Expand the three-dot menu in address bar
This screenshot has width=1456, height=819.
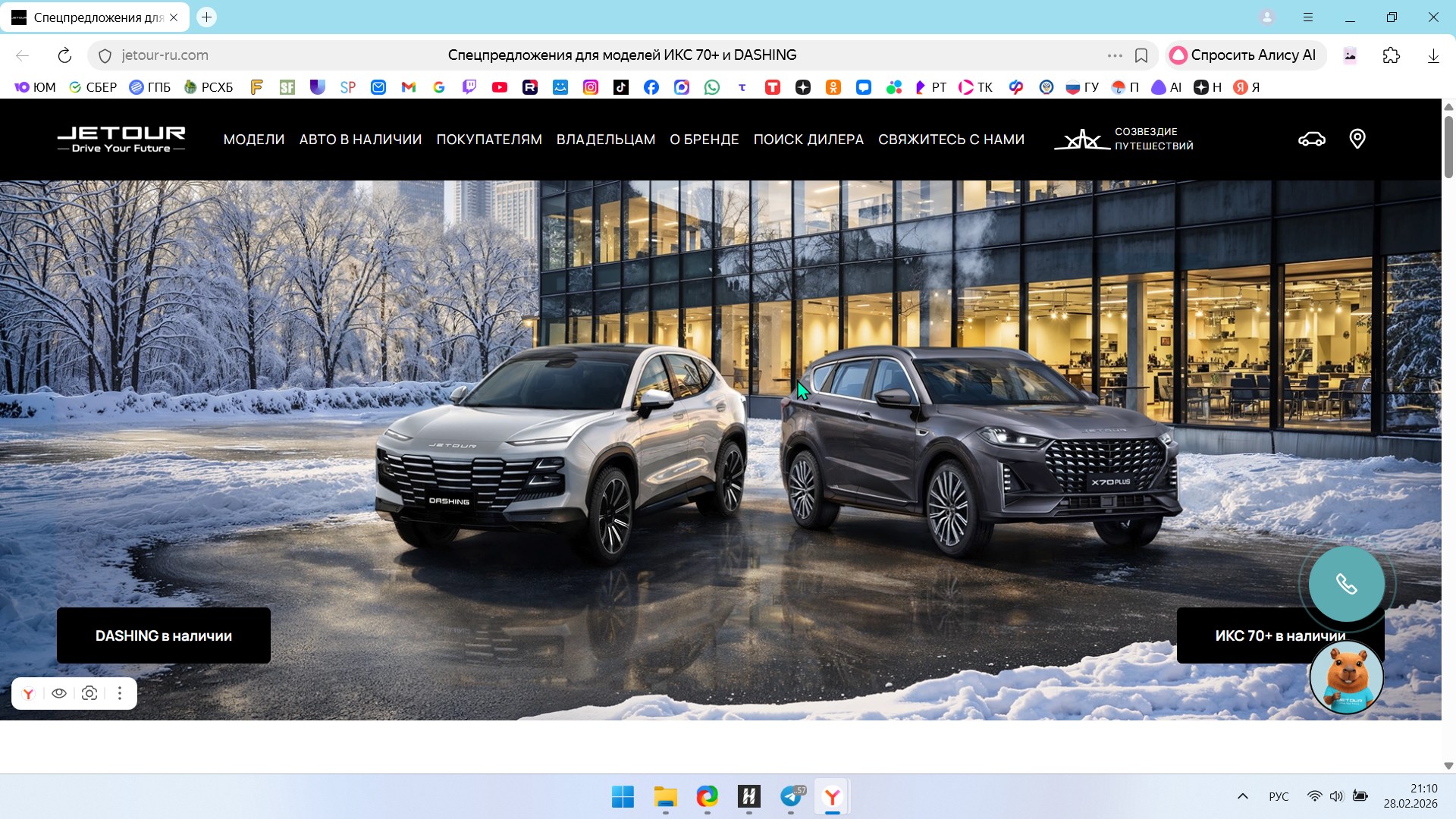pos(1114,55)
